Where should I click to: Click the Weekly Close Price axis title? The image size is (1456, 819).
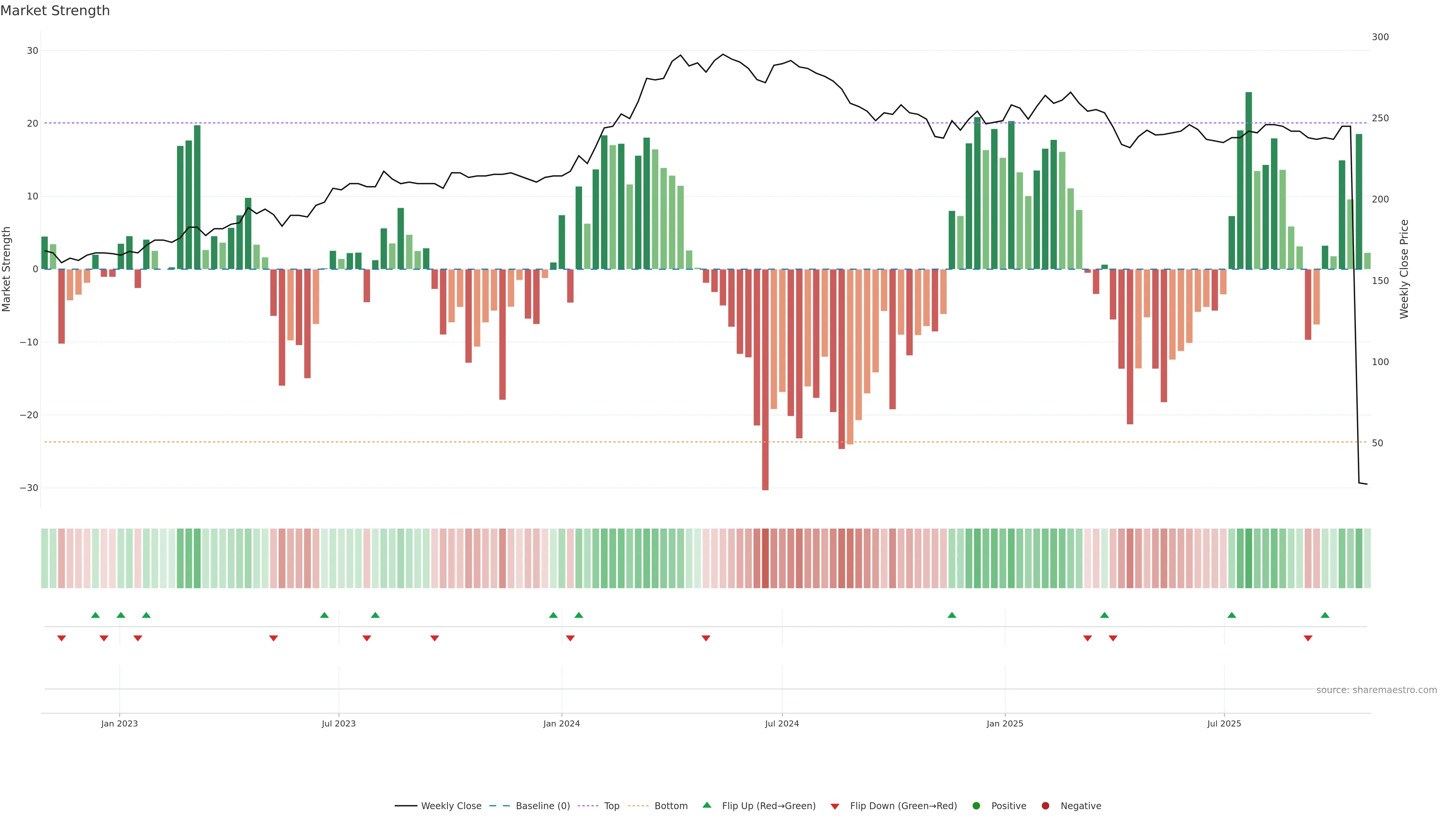tap(1404, 269)
